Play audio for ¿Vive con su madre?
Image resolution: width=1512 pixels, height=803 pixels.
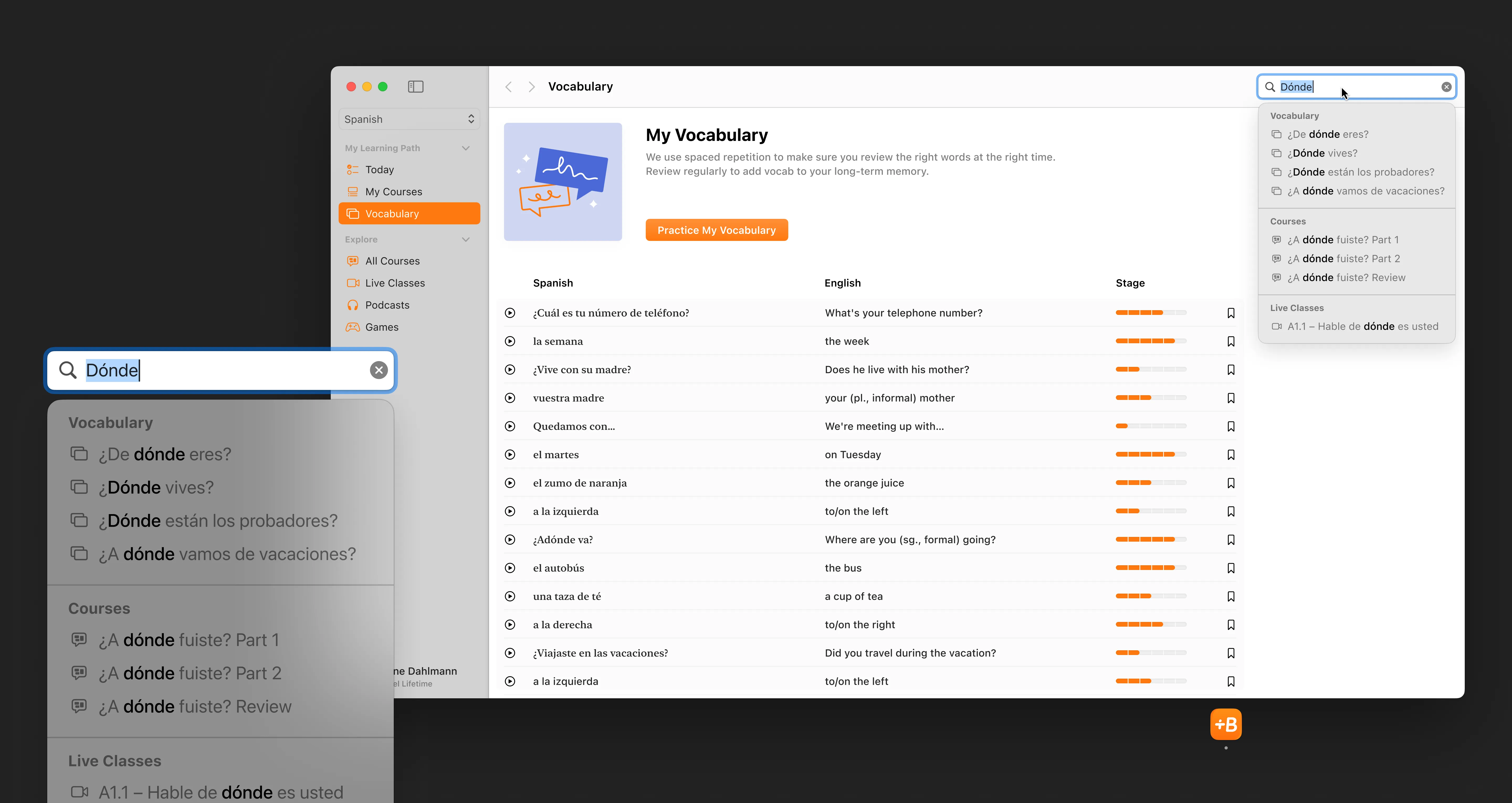pos(510,369)
